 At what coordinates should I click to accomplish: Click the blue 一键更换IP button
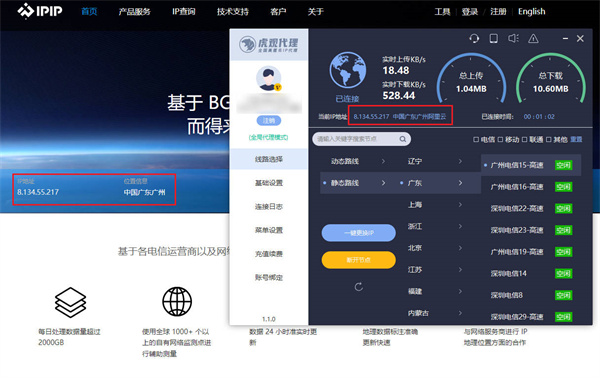(x=359, y=233)
